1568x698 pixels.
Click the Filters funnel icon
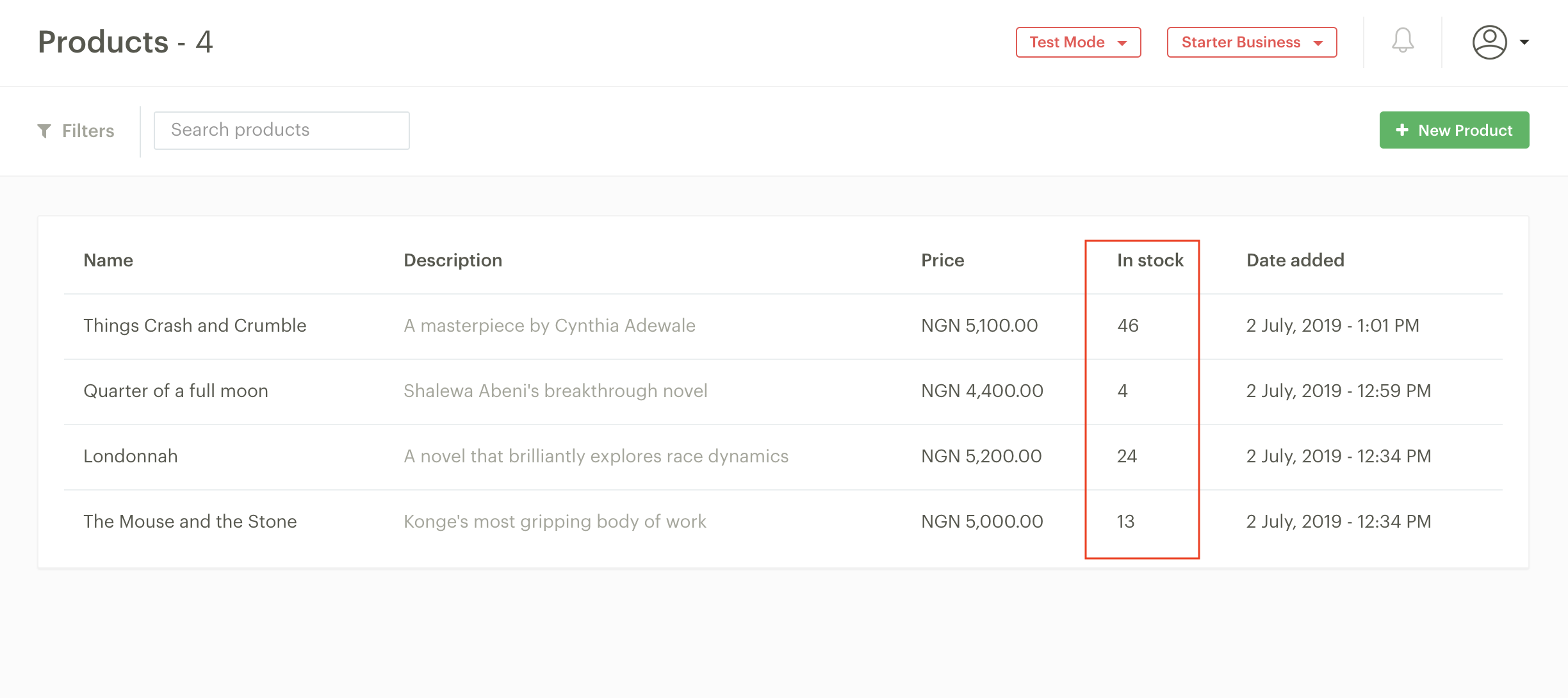click(x=44, y=131)
